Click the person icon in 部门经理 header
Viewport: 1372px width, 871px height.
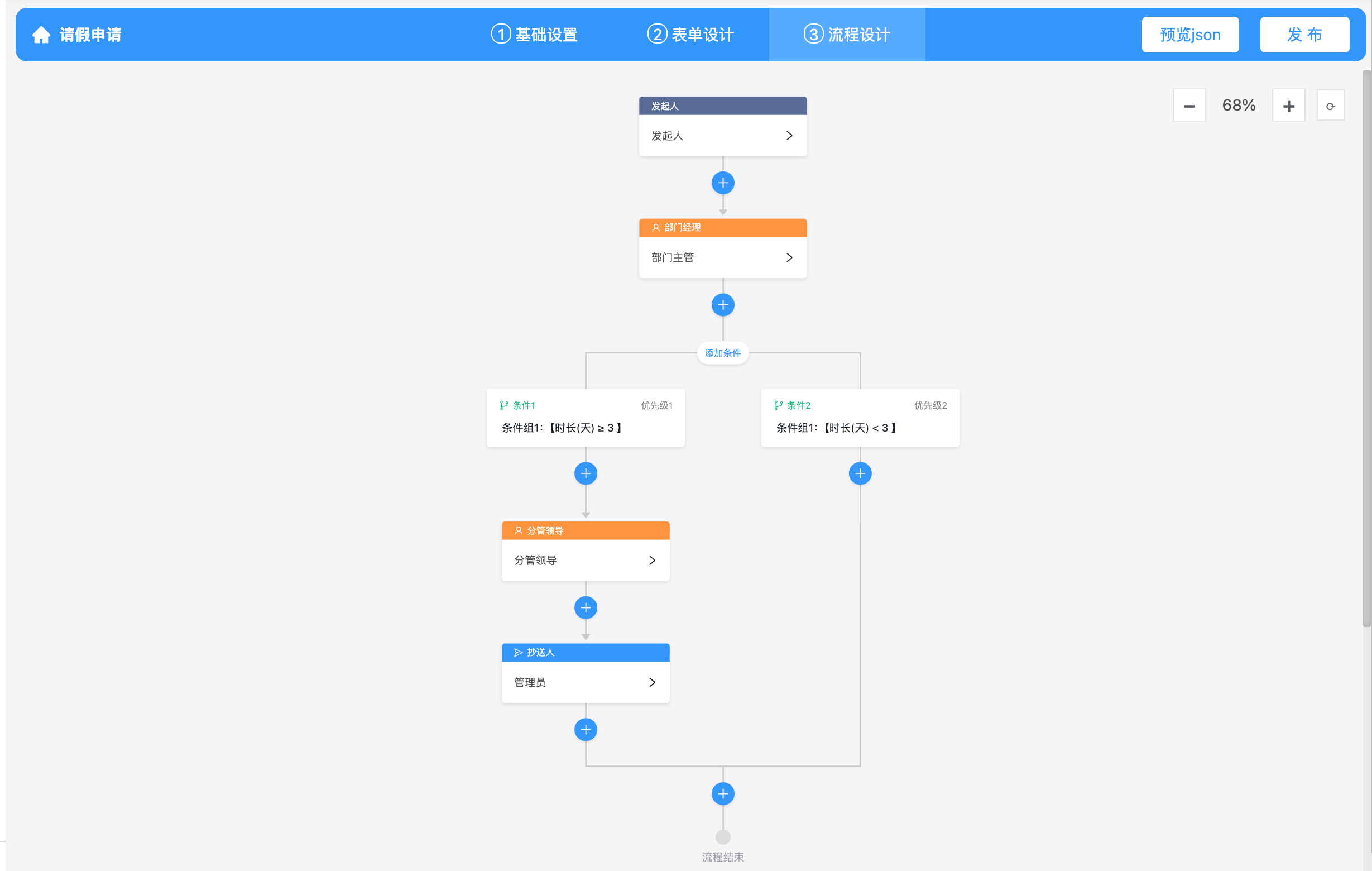pos(656,227)
